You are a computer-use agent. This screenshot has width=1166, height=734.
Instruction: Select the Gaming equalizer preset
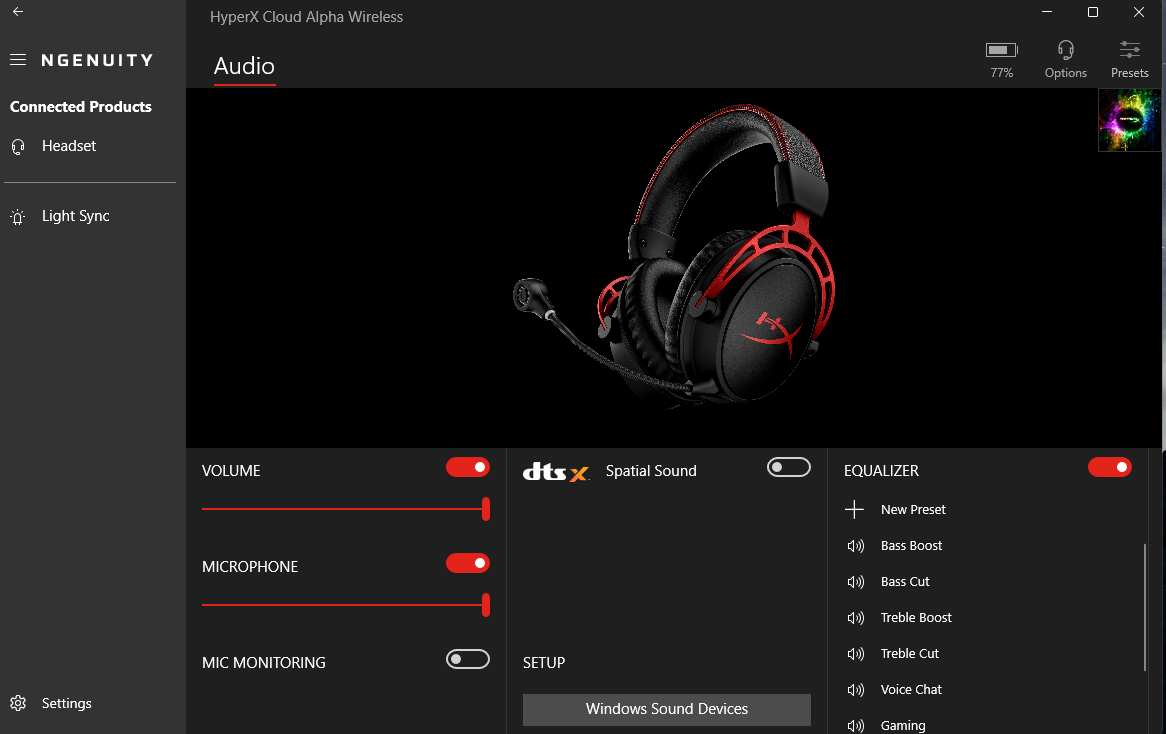tap(903, 726)
